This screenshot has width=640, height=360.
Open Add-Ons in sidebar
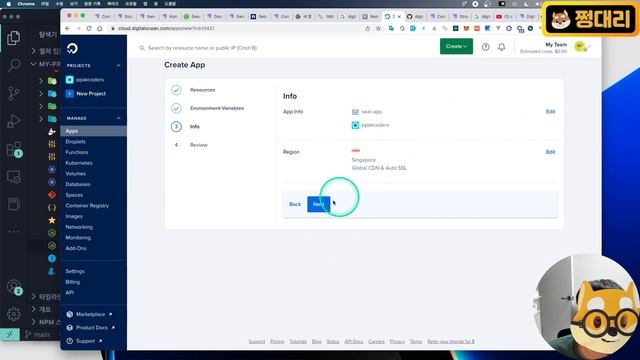pyautogui.click(x=76, y=248)
